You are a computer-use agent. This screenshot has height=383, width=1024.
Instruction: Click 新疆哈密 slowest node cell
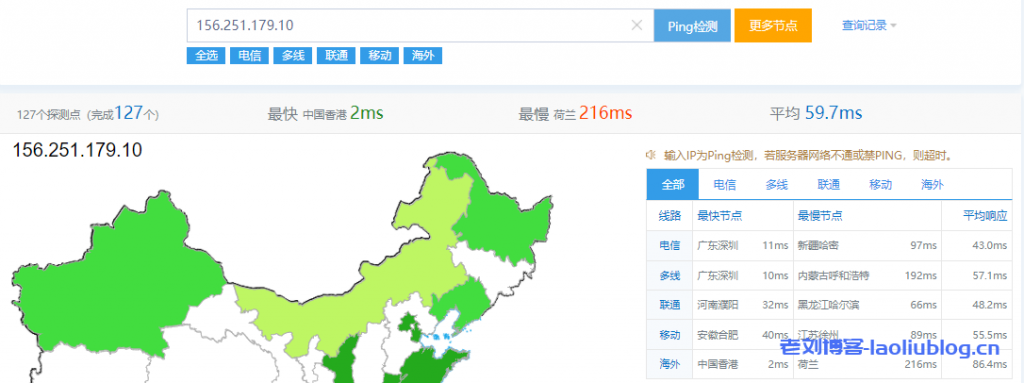(x=818, y=246)
